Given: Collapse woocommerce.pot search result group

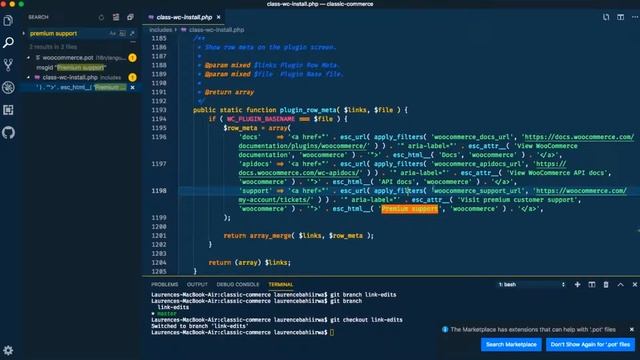Looking at the screenshot, I should click(29, 58).
